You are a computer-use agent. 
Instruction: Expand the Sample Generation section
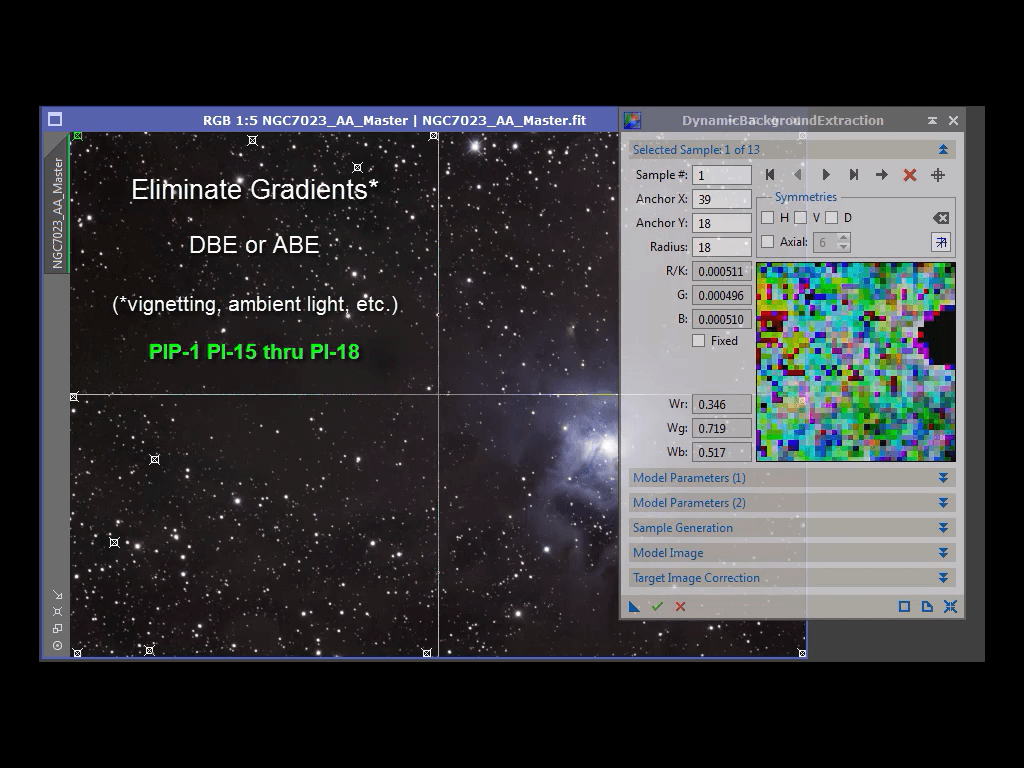[x=790, y=528]
